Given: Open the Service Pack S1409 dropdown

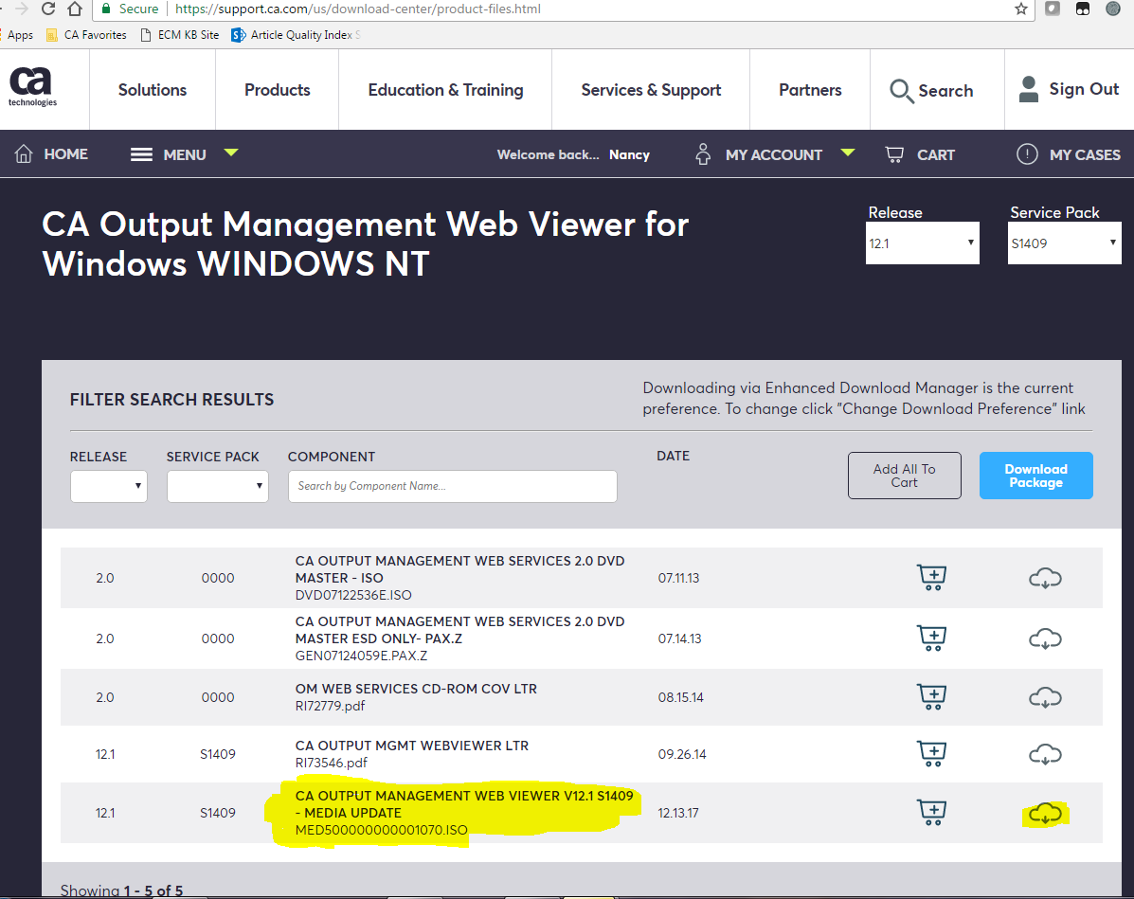Looking at the screenshot, I should click(1064, 243).
